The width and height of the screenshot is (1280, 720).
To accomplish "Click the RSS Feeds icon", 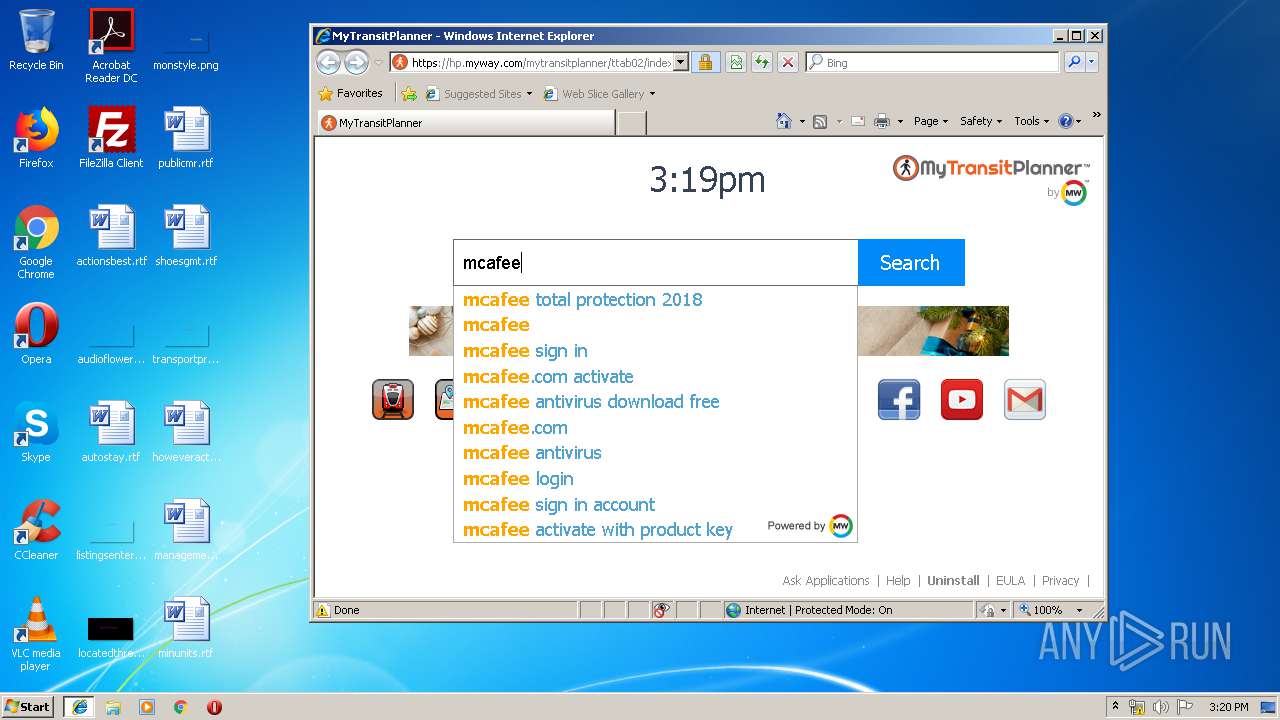I will pyautogui.click(x=820, y=121).
